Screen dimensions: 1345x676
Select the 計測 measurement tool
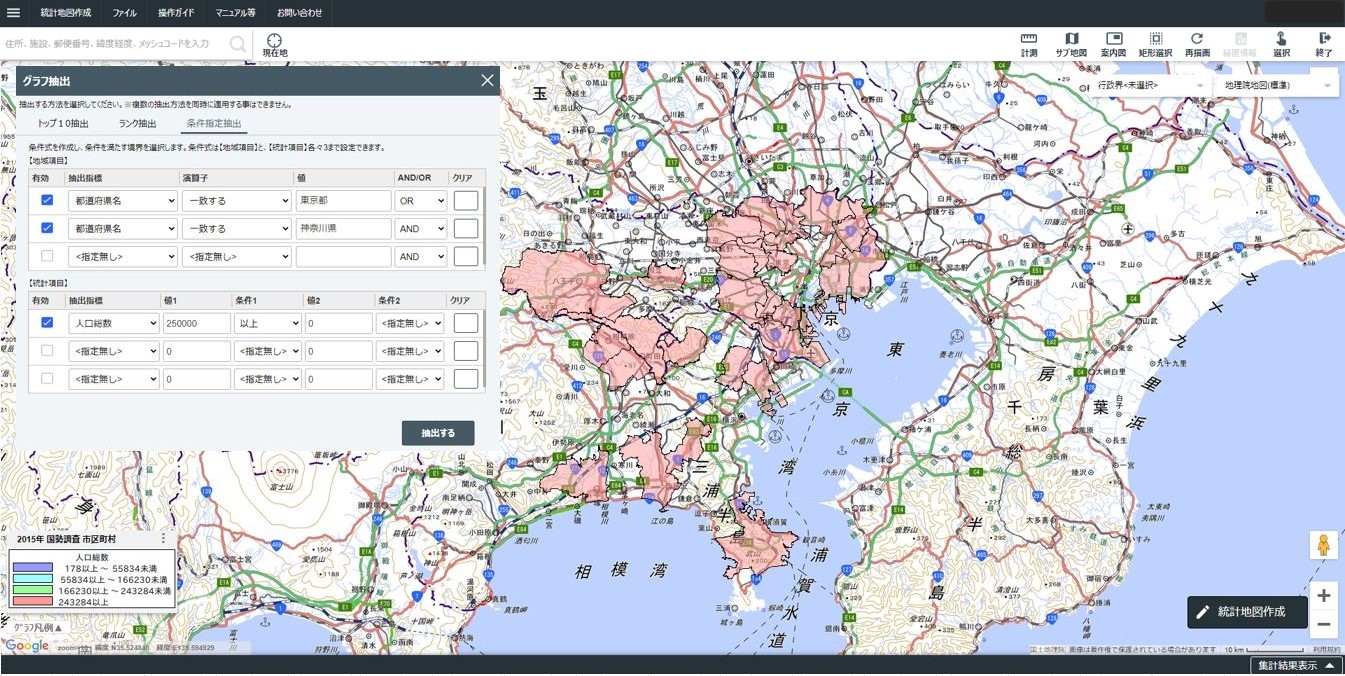tap(1029, 44)
